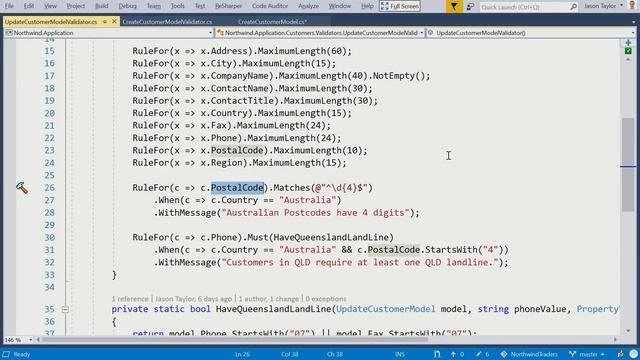Image resolution: width=640 pixels, height=360 pixels.
Task: Open the Build menu
Action: coord(102,6)
